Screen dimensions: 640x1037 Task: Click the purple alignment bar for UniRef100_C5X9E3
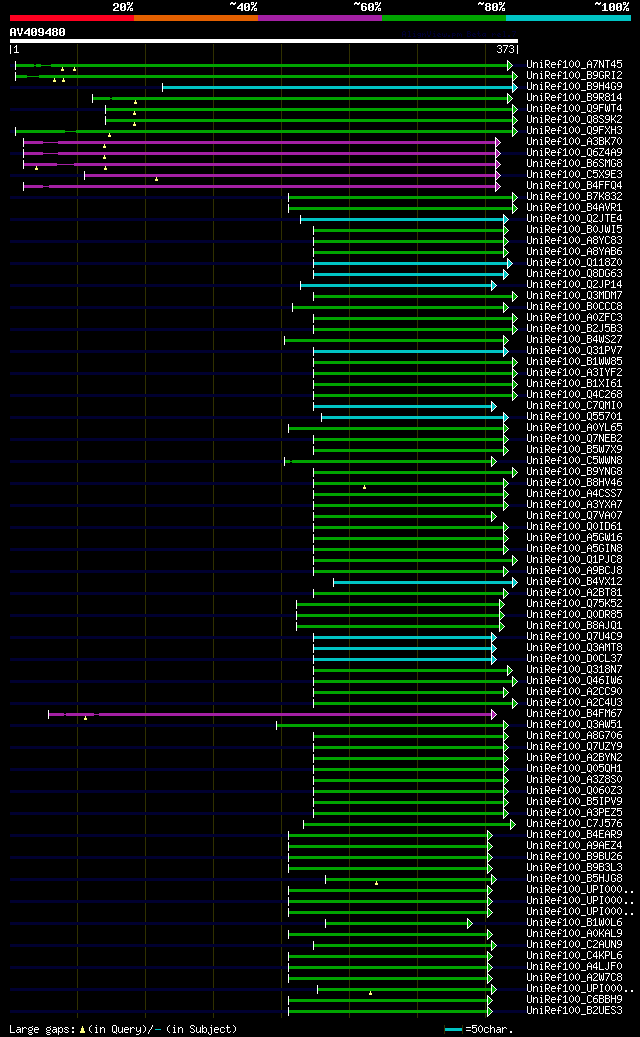pyautogui.click(x=290, y=175)
